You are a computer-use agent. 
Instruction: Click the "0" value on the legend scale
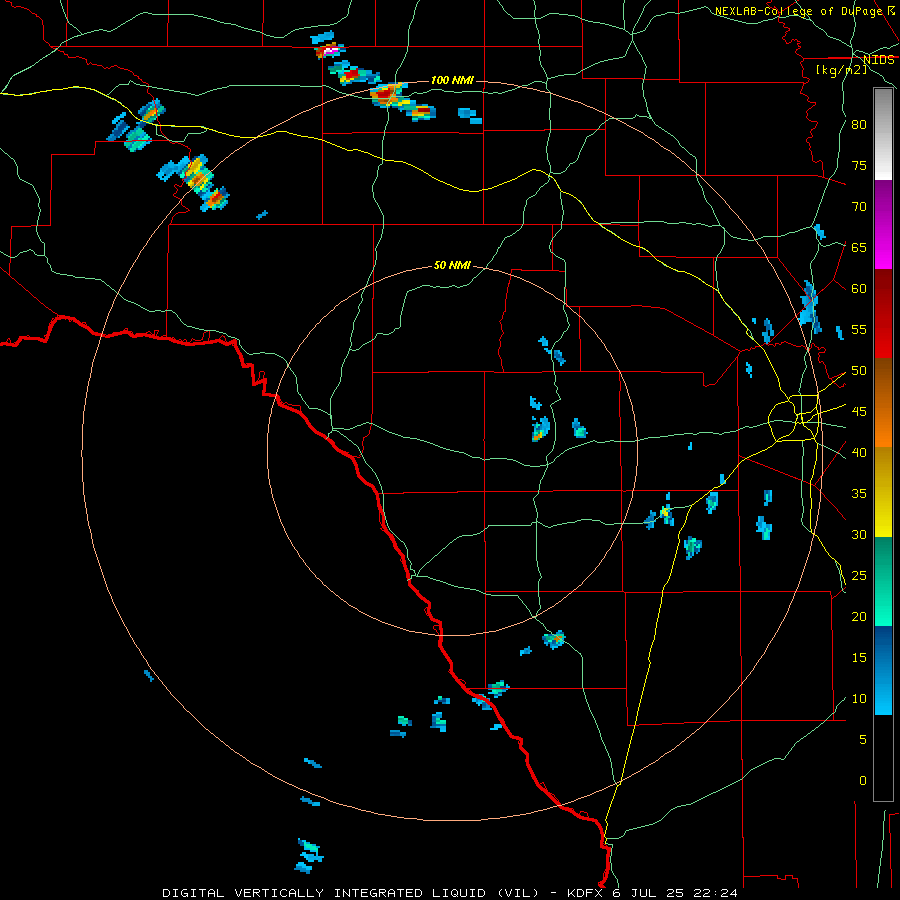pyautogui.click(x=863, y=781)
